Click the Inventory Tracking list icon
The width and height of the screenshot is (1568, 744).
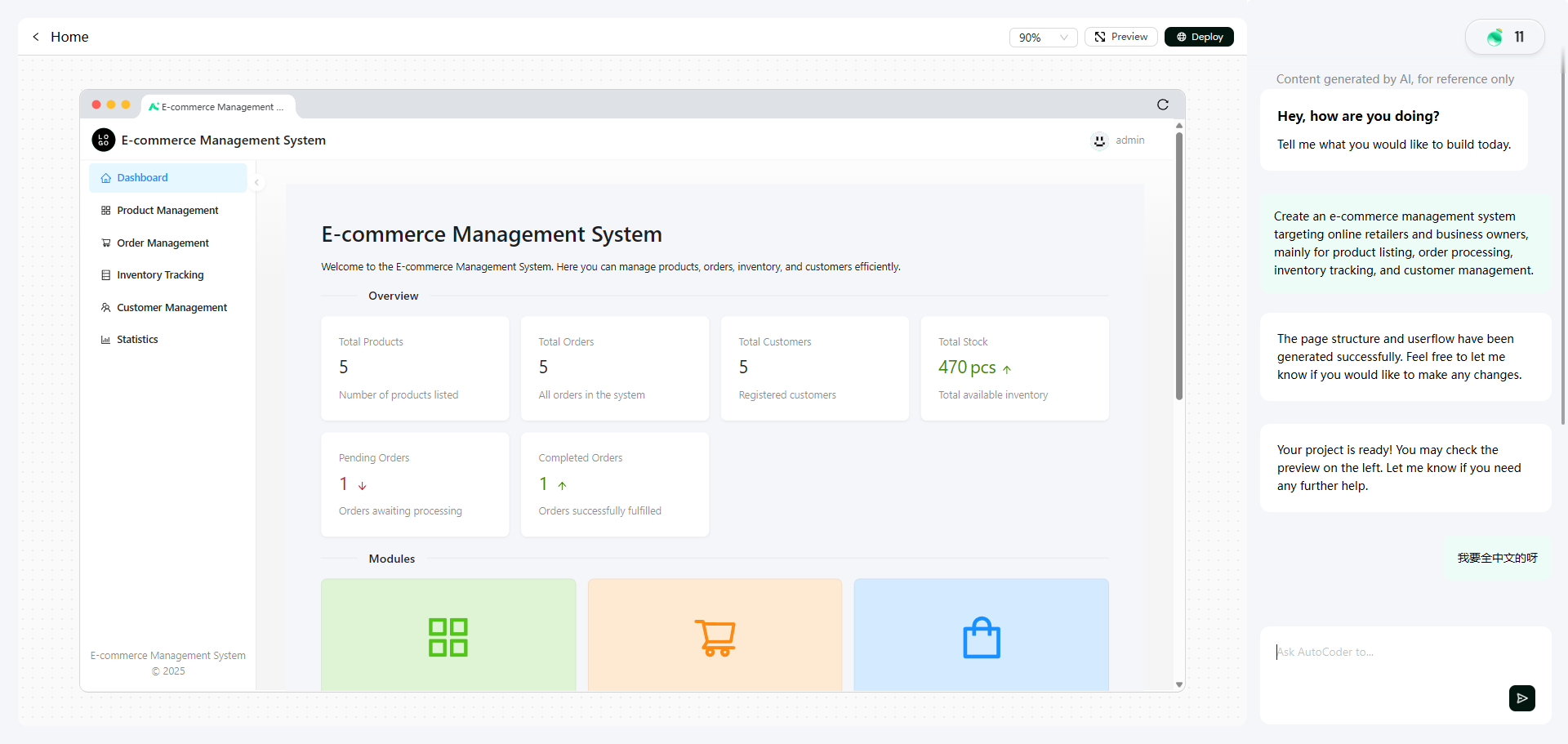(x=105, y=275)
